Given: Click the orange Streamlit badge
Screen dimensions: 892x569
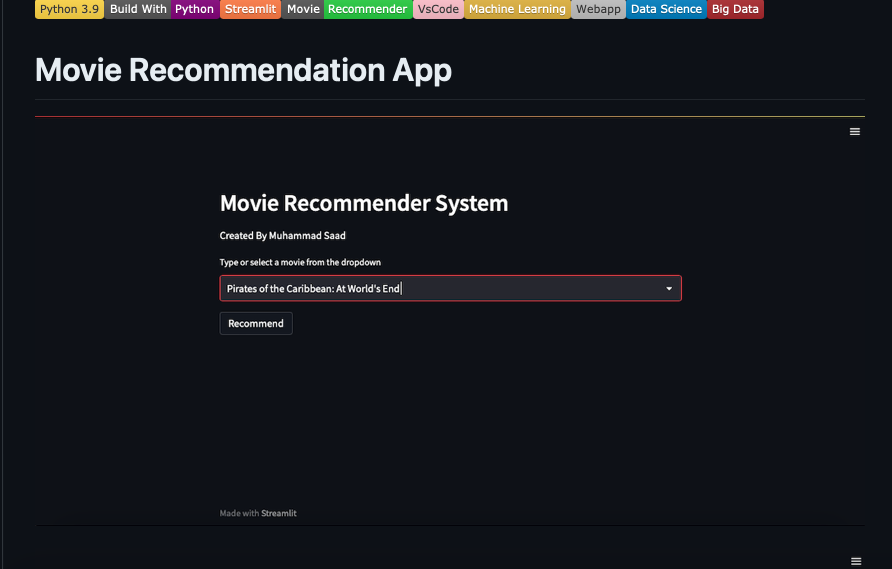Looking at the screenshot, I should pyautogui.click(x=250, y=9).
